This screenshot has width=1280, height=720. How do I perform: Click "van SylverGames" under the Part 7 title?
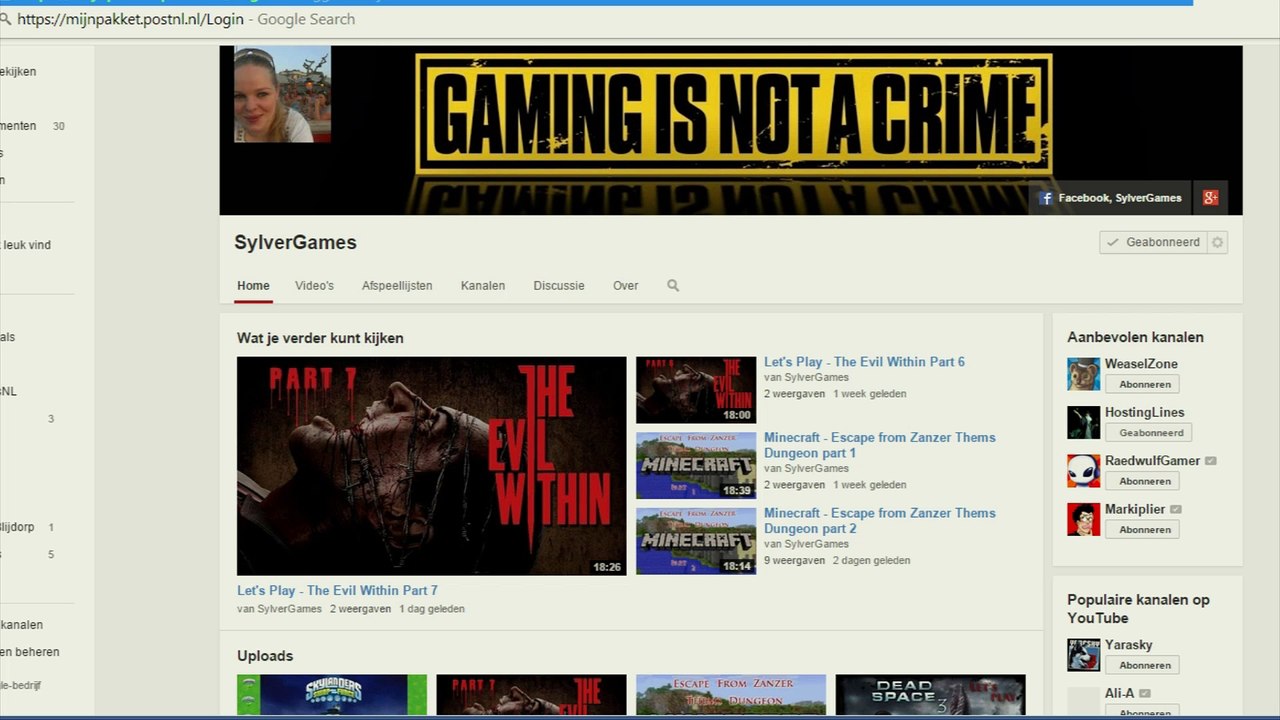[x=279, y=609]
